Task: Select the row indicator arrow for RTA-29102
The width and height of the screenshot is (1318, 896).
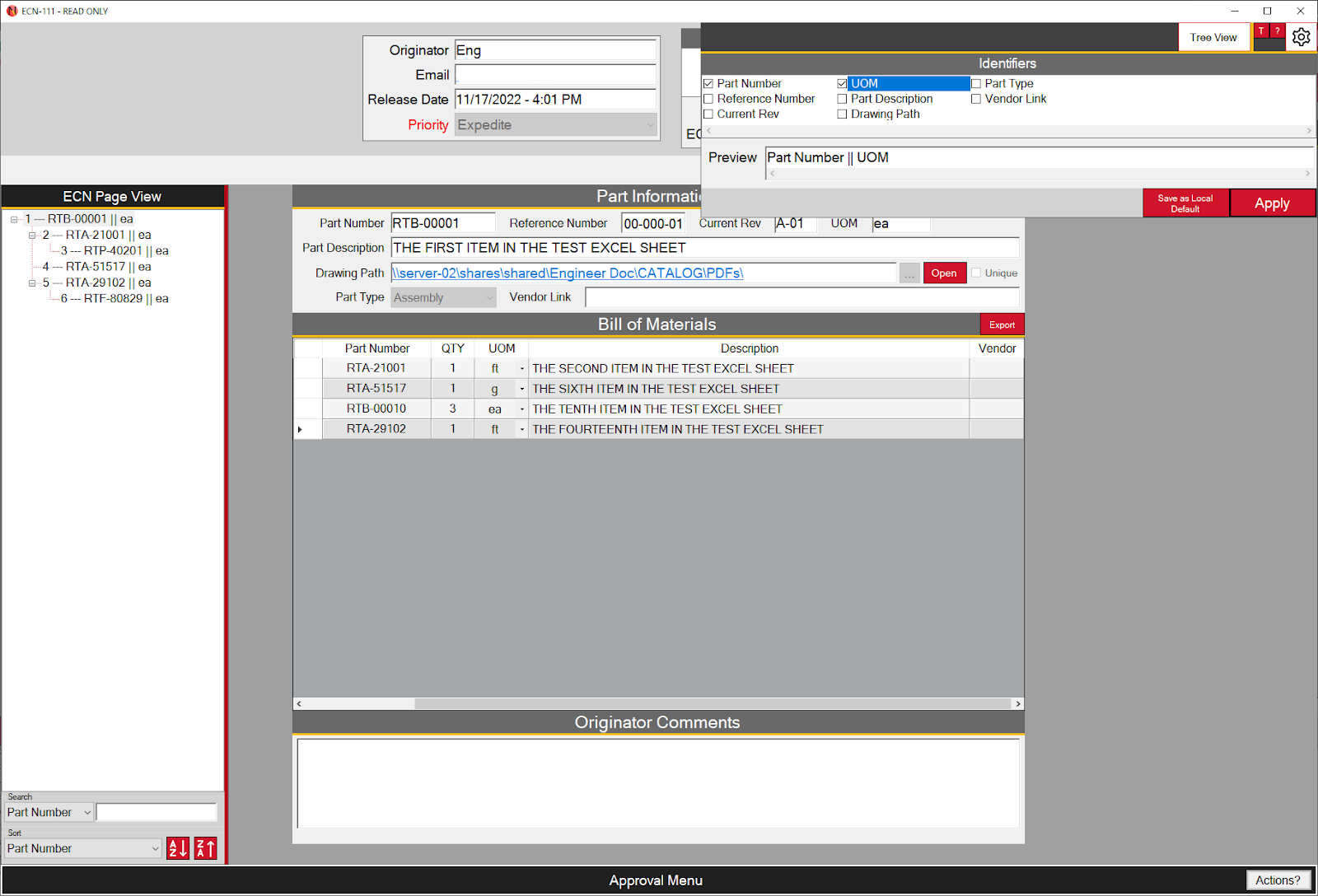Action: pos(301,429)
